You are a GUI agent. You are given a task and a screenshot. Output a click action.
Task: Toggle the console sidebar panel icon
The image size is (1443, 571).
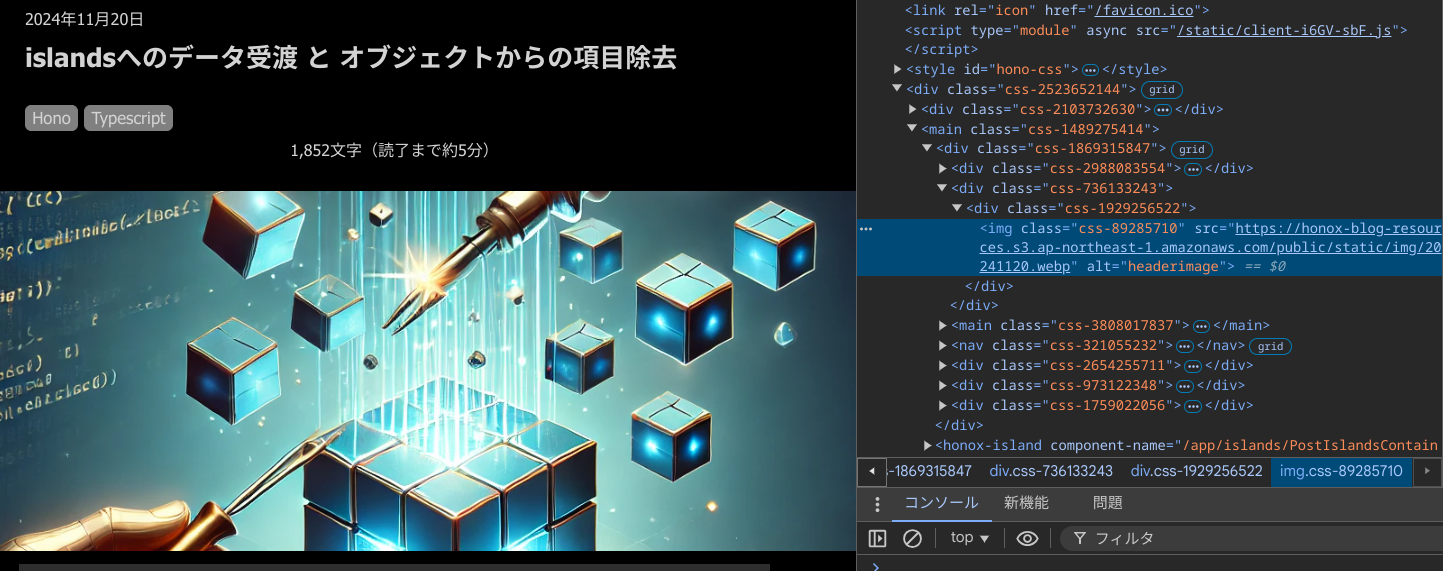click(x=877, y=538)
